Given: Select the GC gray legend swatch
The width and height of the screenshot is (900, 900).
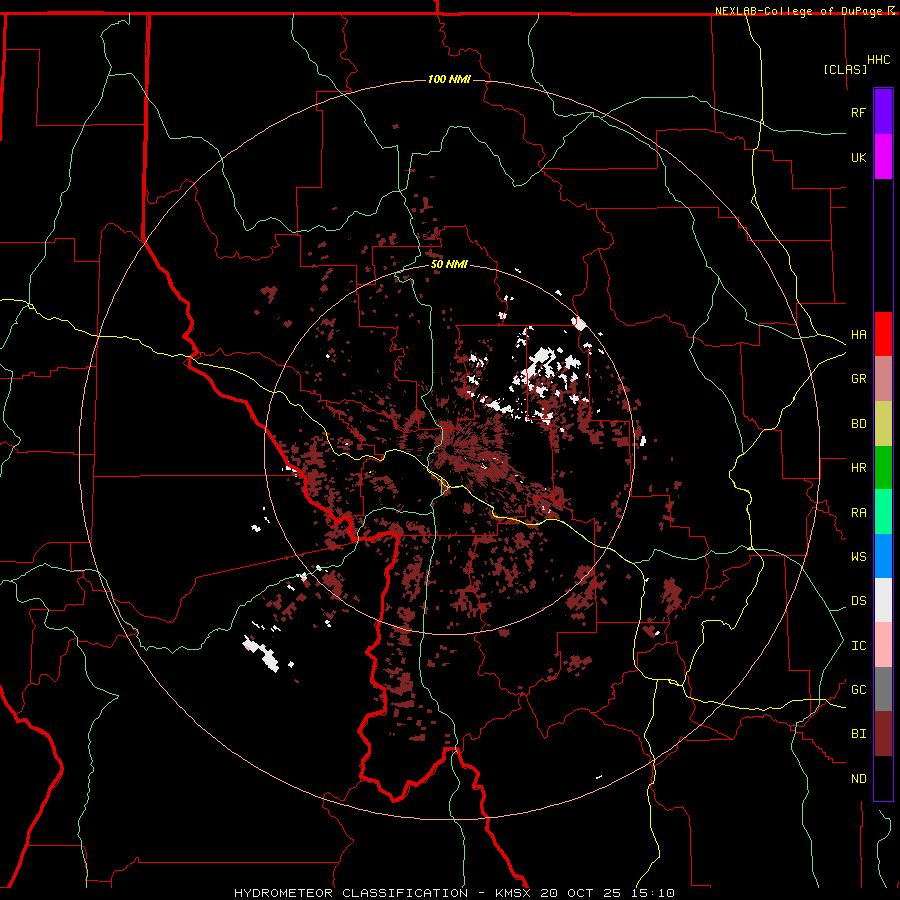Looking at the screenshot, I should (x=883, y=689).
